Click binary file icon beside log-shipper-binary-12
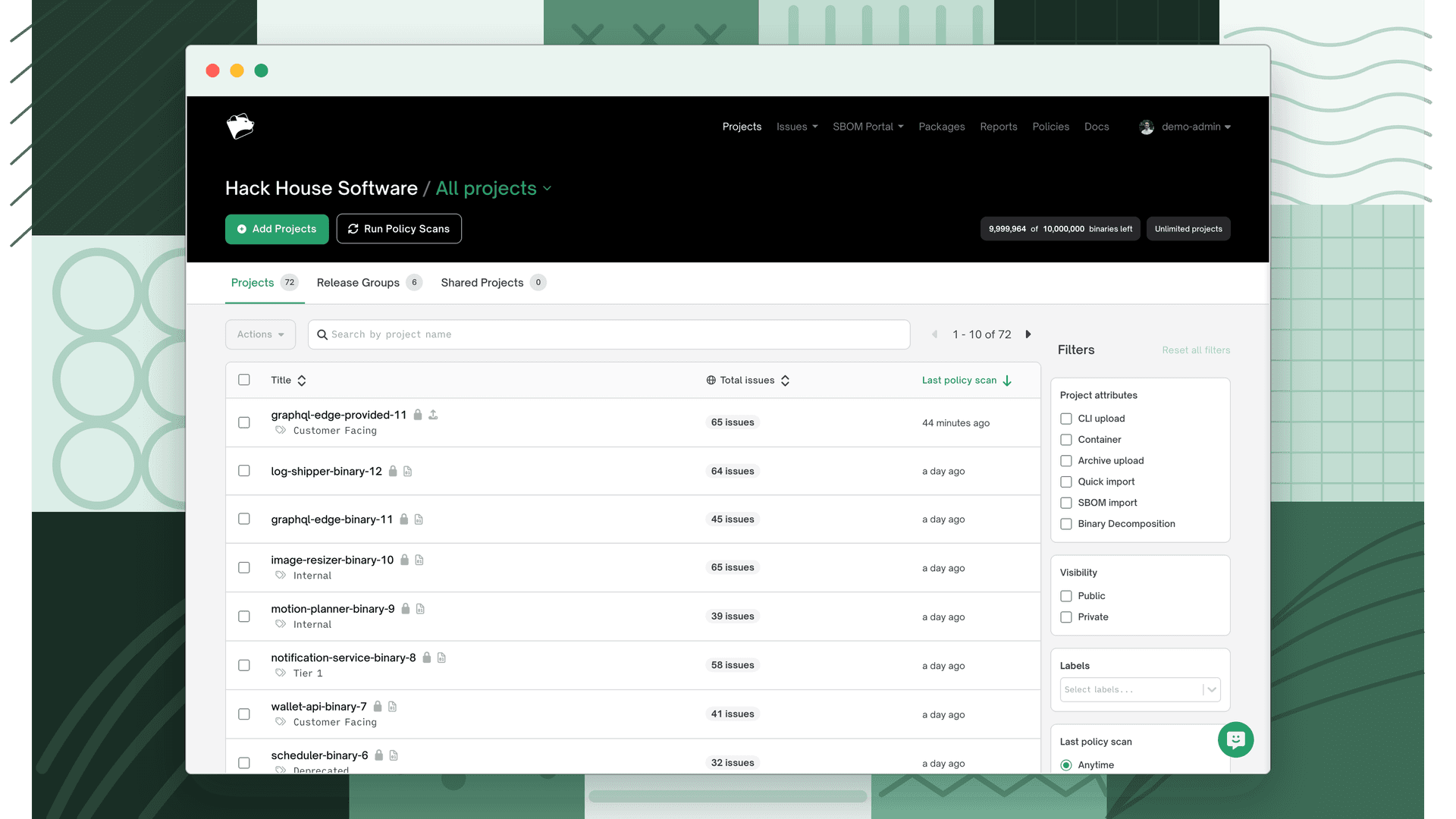1456x819 pixels. (x=407, y=471)
